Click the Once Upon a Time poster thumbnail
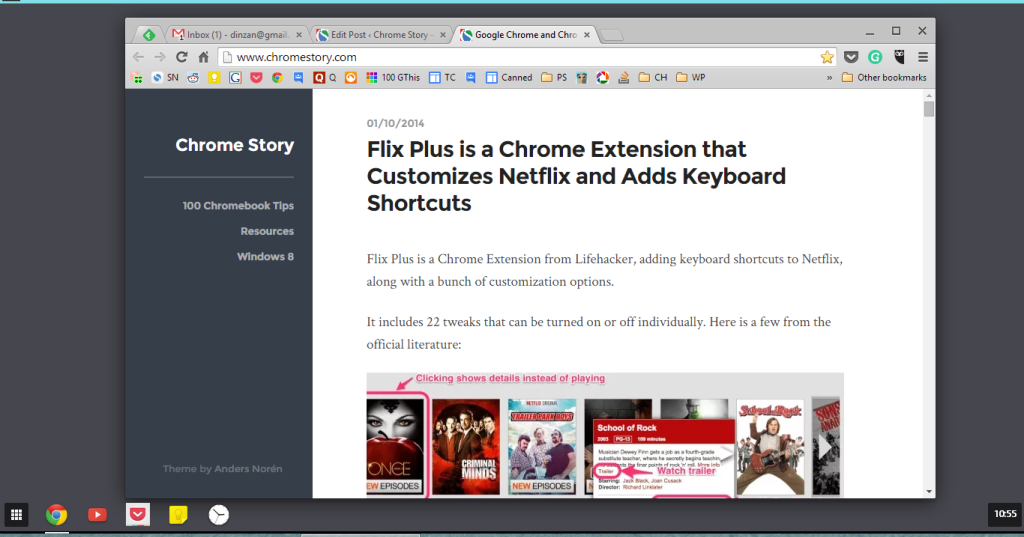Image resolution: width=1024 pixels, height=537 pixels. click(394, 447)
